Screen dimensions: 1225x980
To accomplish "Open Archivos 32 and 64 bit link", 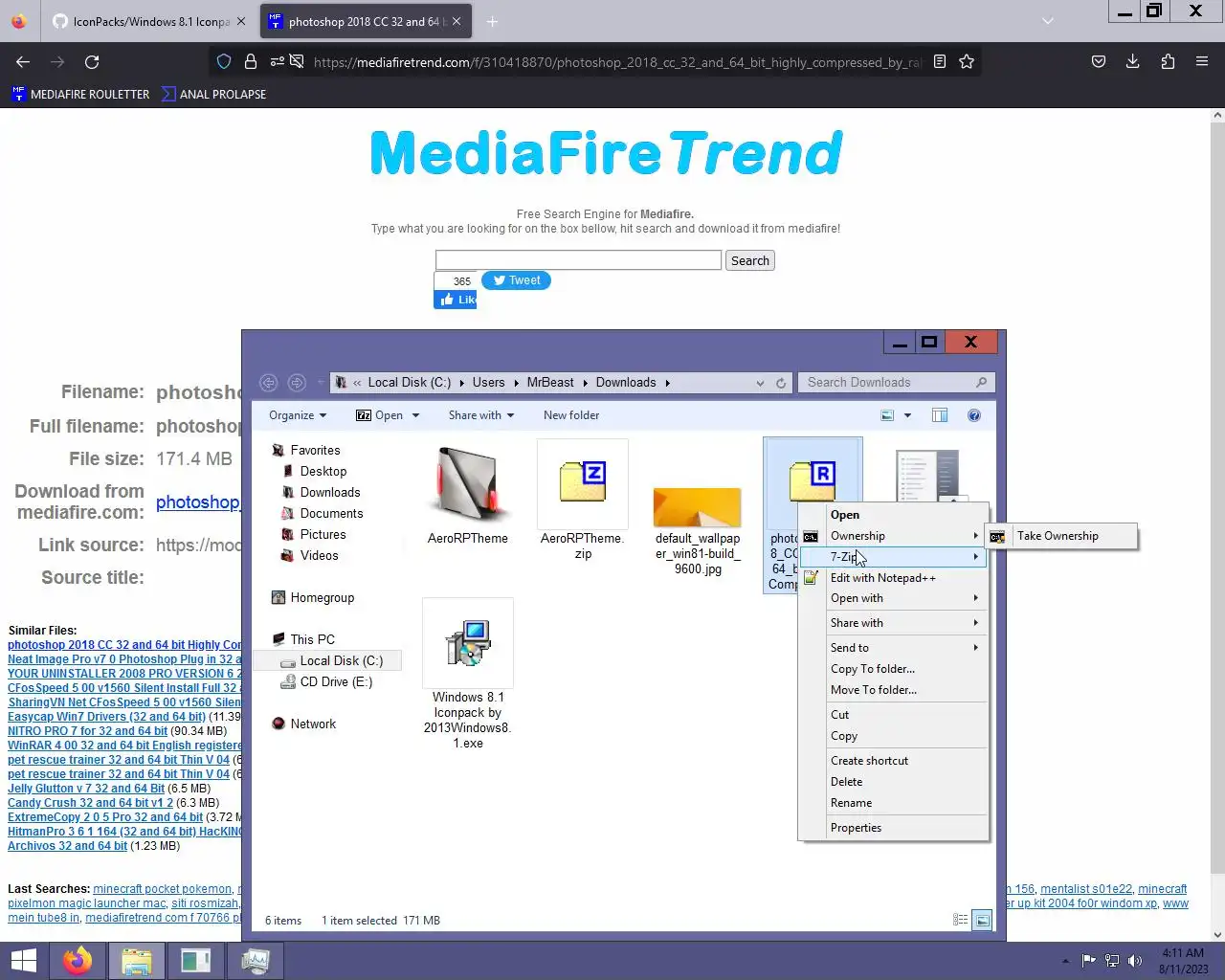I will 67,846.
